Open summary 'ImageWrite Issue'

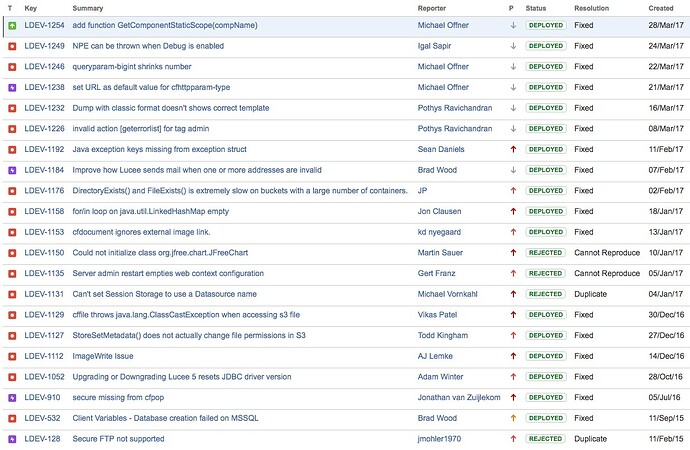tap(103, 356)
